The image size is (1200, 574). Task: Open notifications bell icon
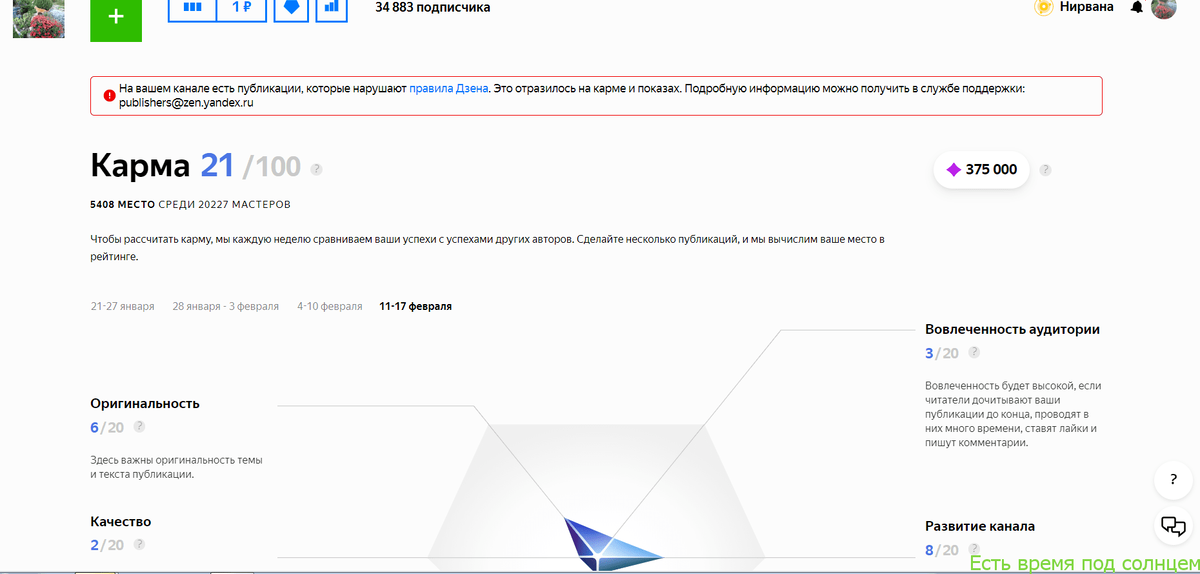point(1136,7)
